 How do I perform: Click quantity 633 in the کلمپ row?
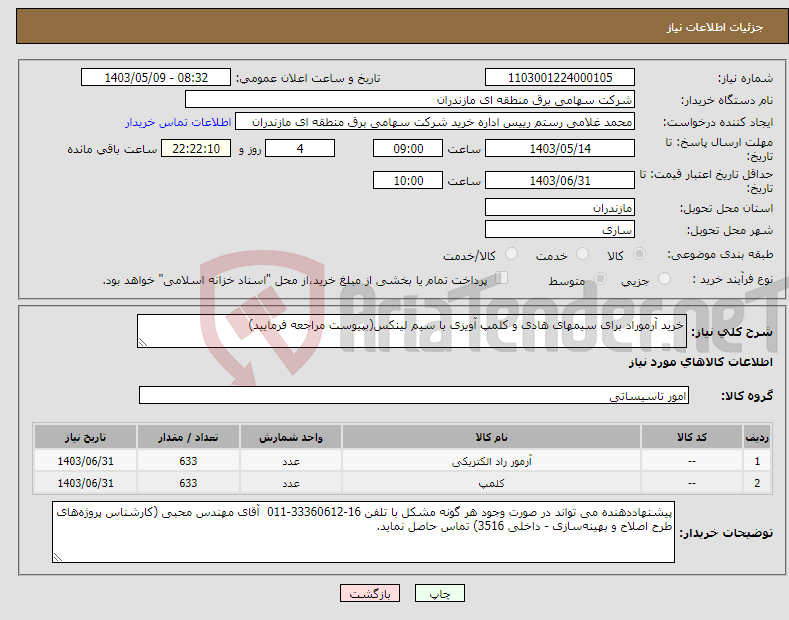(x=188, y=483)
